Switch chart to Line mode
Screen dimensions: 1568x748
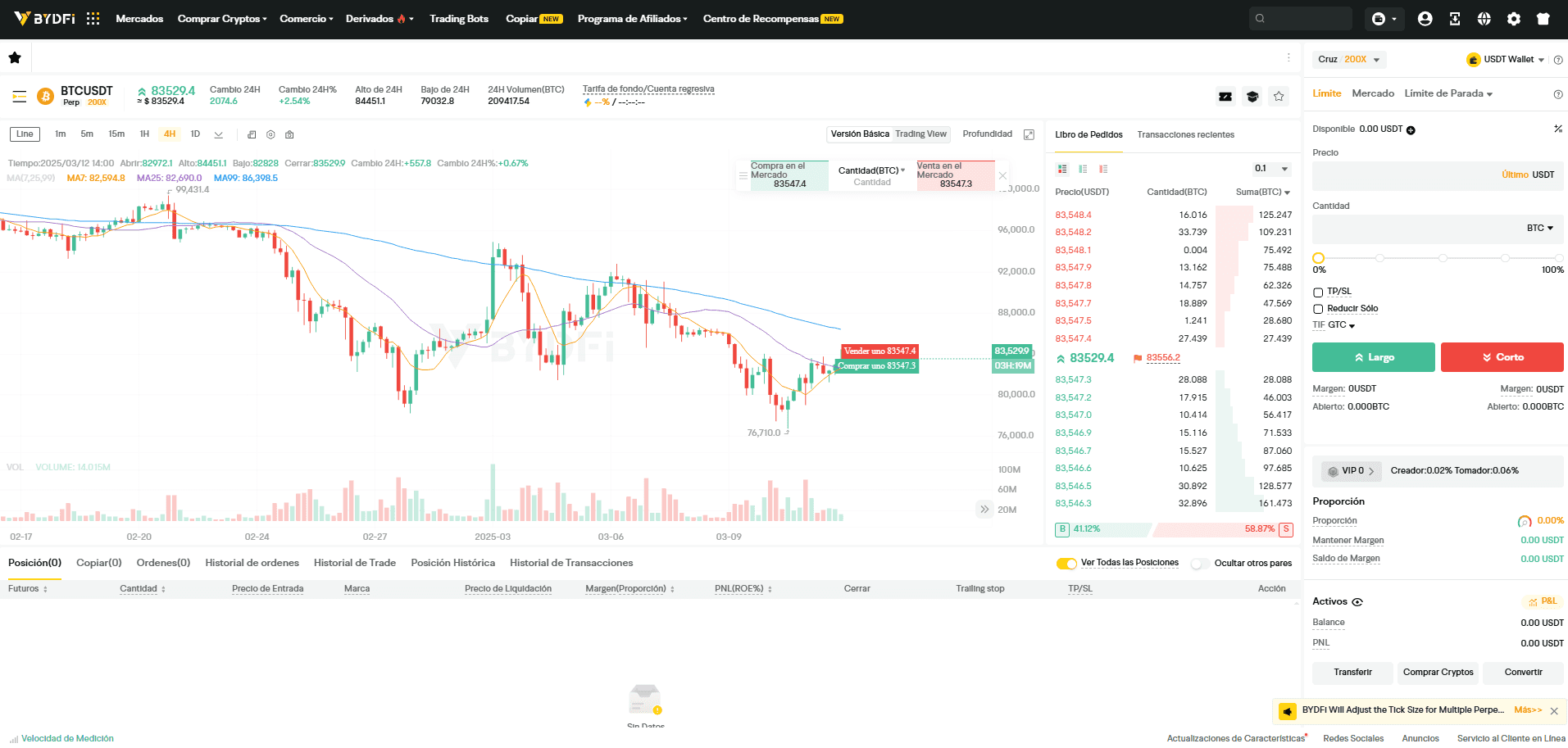coord(25,134)
